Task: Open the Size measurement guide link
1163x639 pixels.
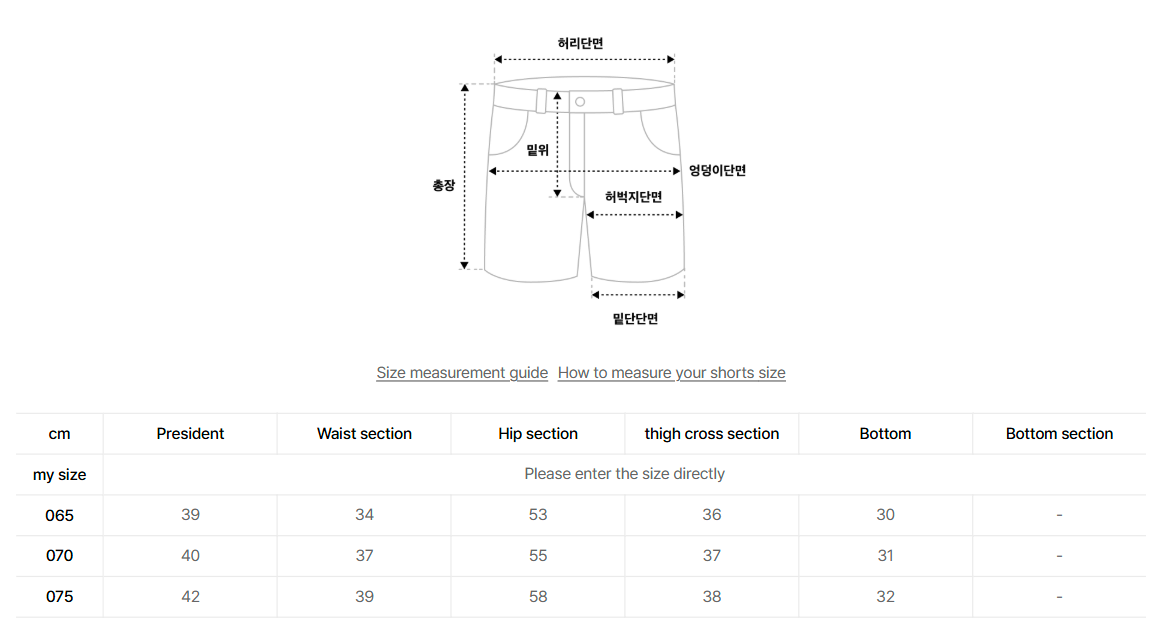Action: [462, 373]
